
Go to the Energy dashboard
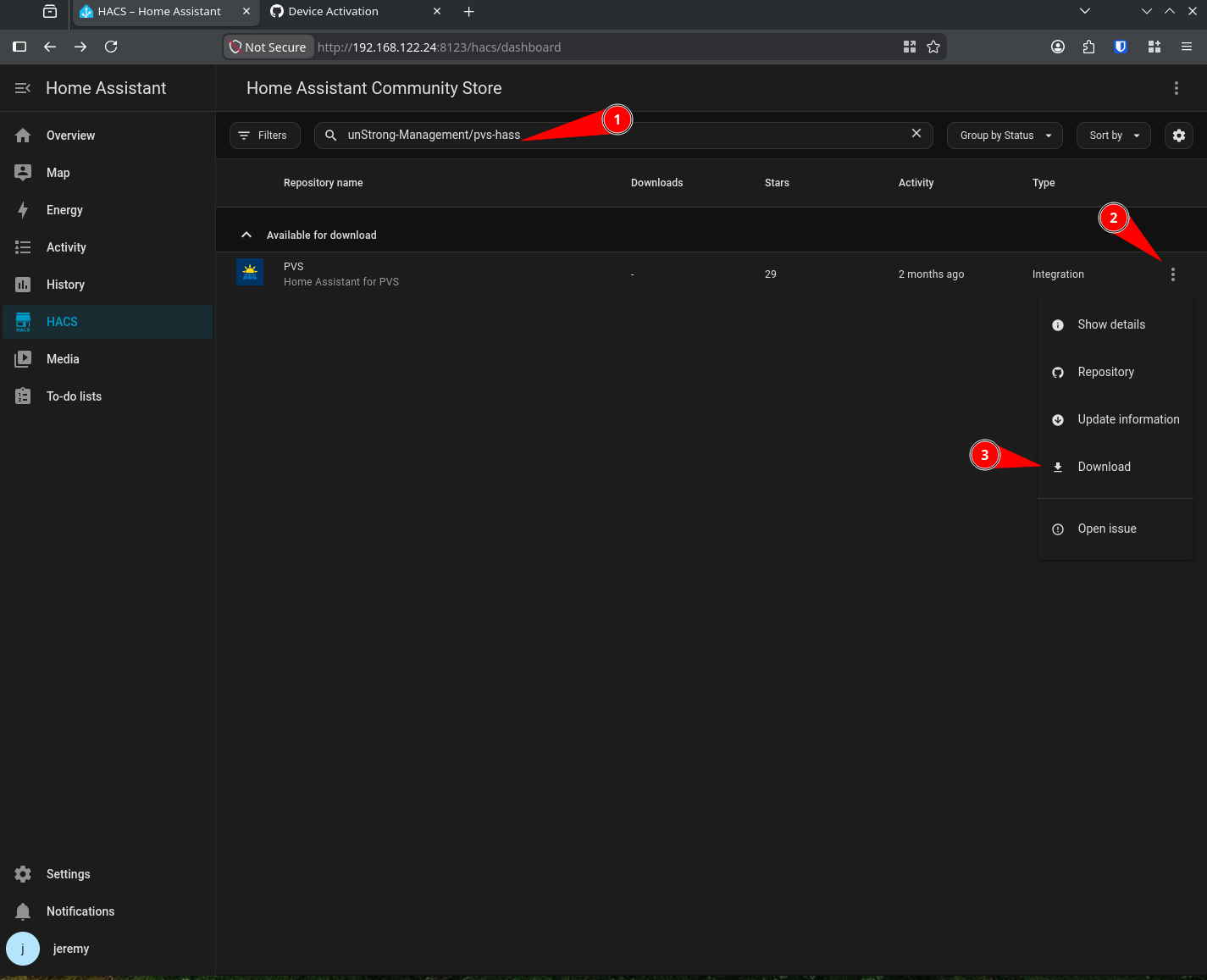[x=108, y=210]
